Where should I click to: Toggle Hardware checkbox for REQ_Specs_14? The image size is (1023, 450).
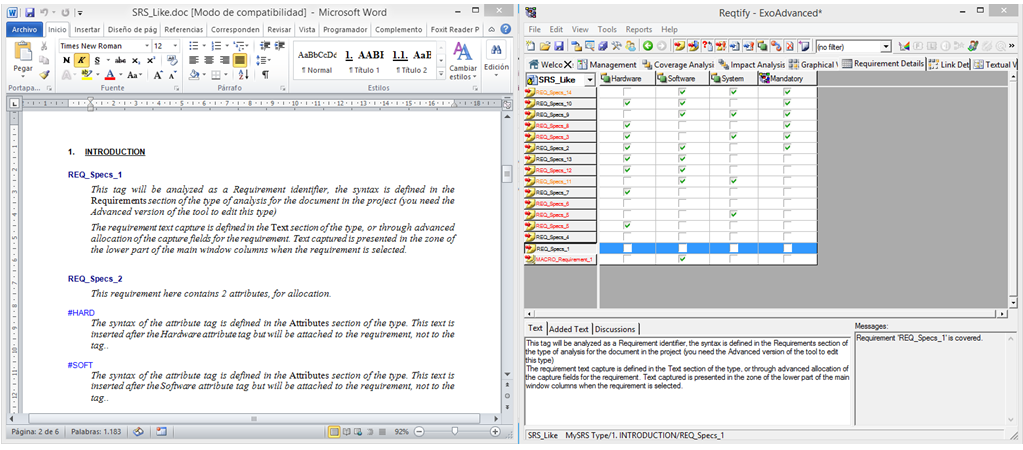tap(628, 93)
